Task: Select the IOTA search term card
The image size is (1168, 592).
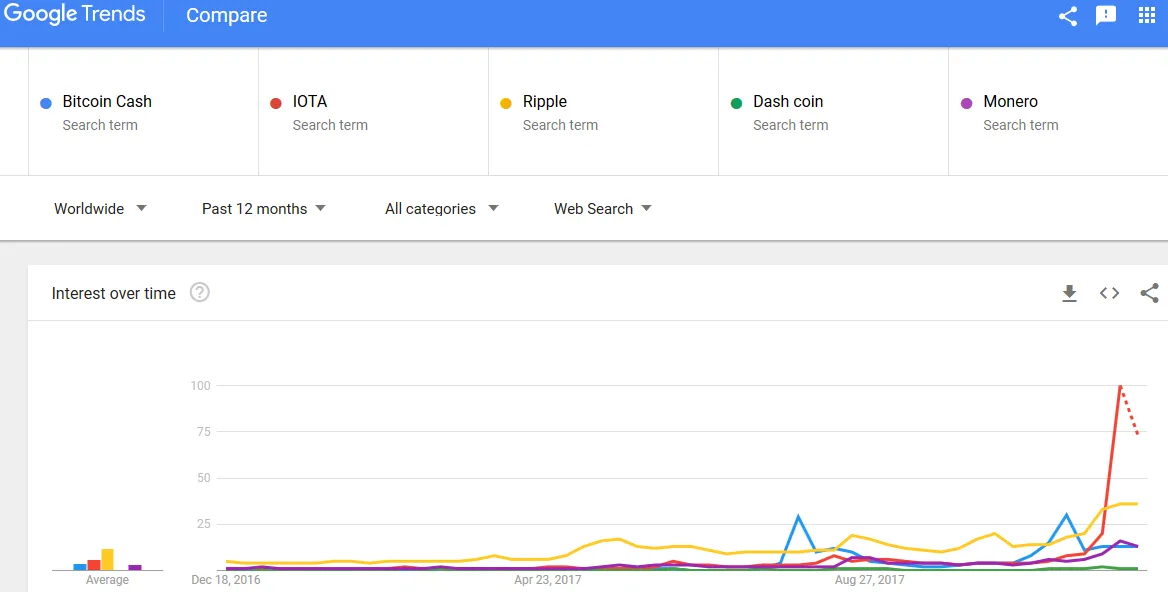Action: click(373, 112)
